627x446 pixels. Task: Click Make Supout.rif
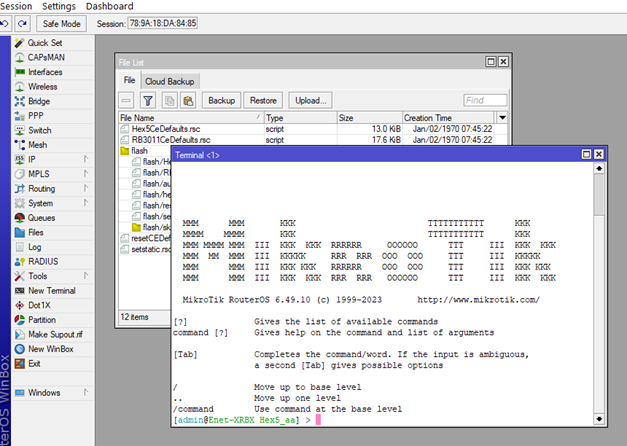tap(55, 334)
